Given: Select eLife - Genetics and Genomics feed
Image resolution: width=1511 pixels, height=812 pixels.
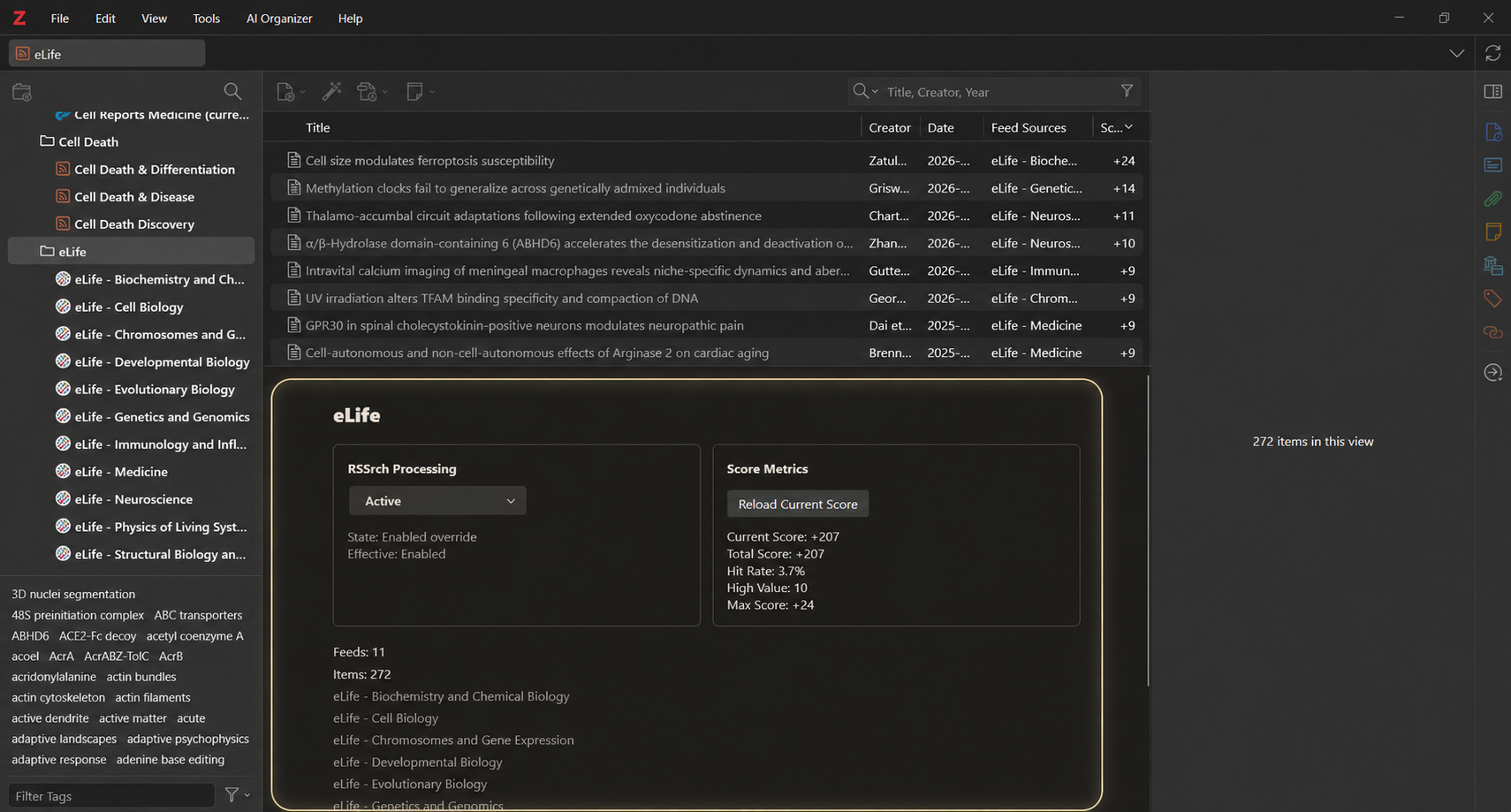Looking at the screenshot, I should [132, 416].
